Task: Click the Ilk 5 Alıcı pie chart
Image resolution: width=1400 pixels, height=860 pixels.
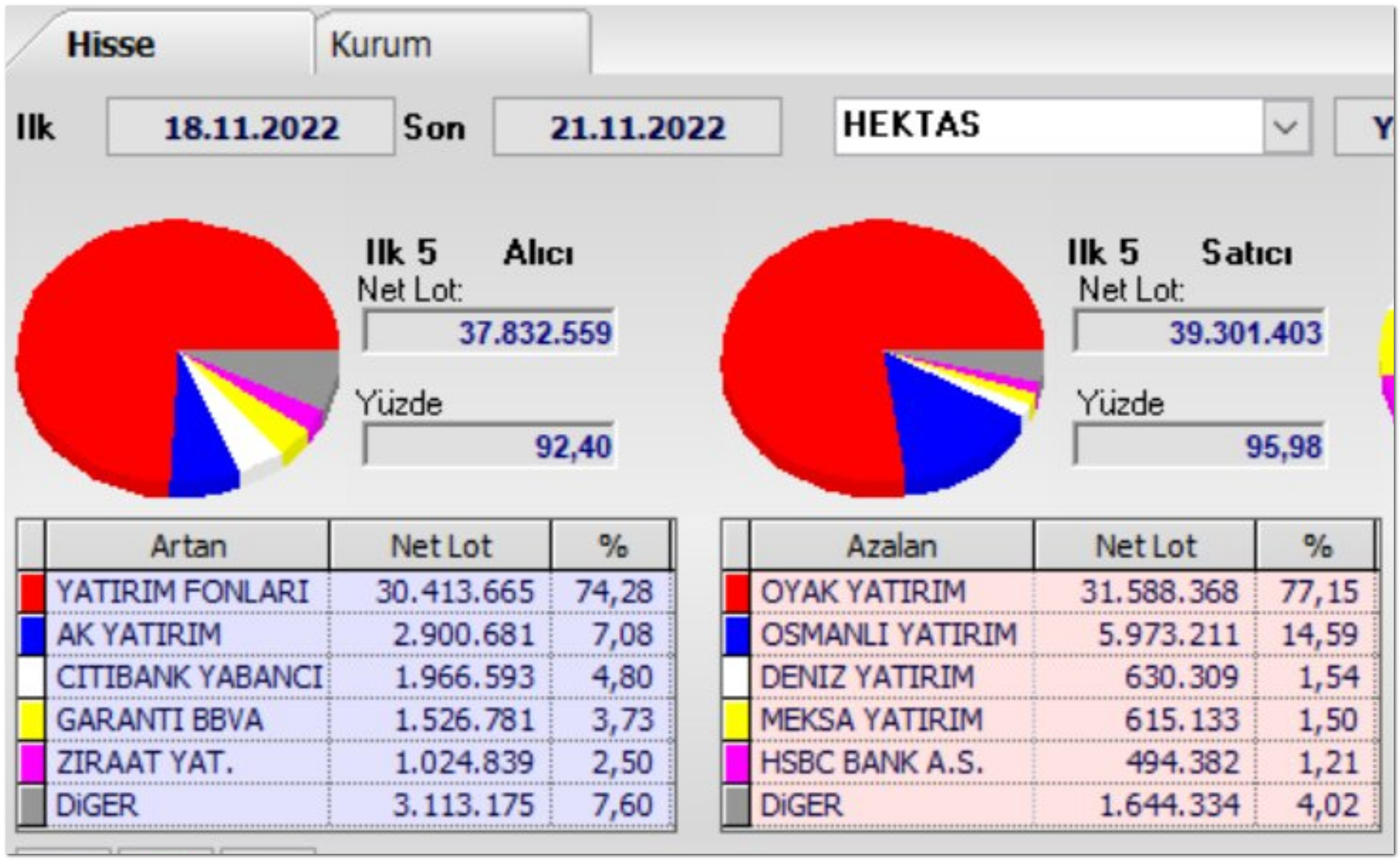Action: (177, 357)
